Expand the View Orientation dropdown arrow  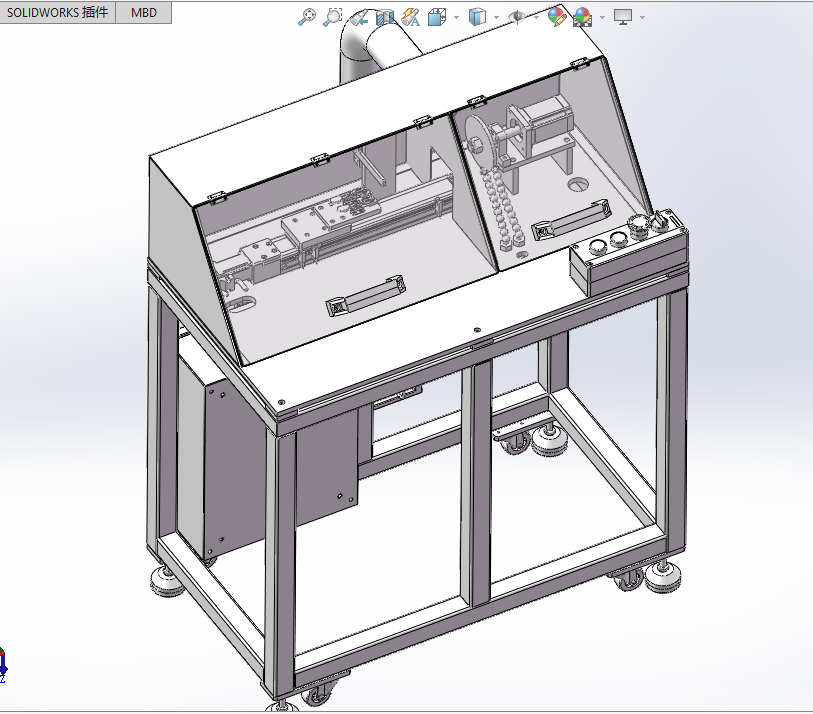tap(456, 17)
